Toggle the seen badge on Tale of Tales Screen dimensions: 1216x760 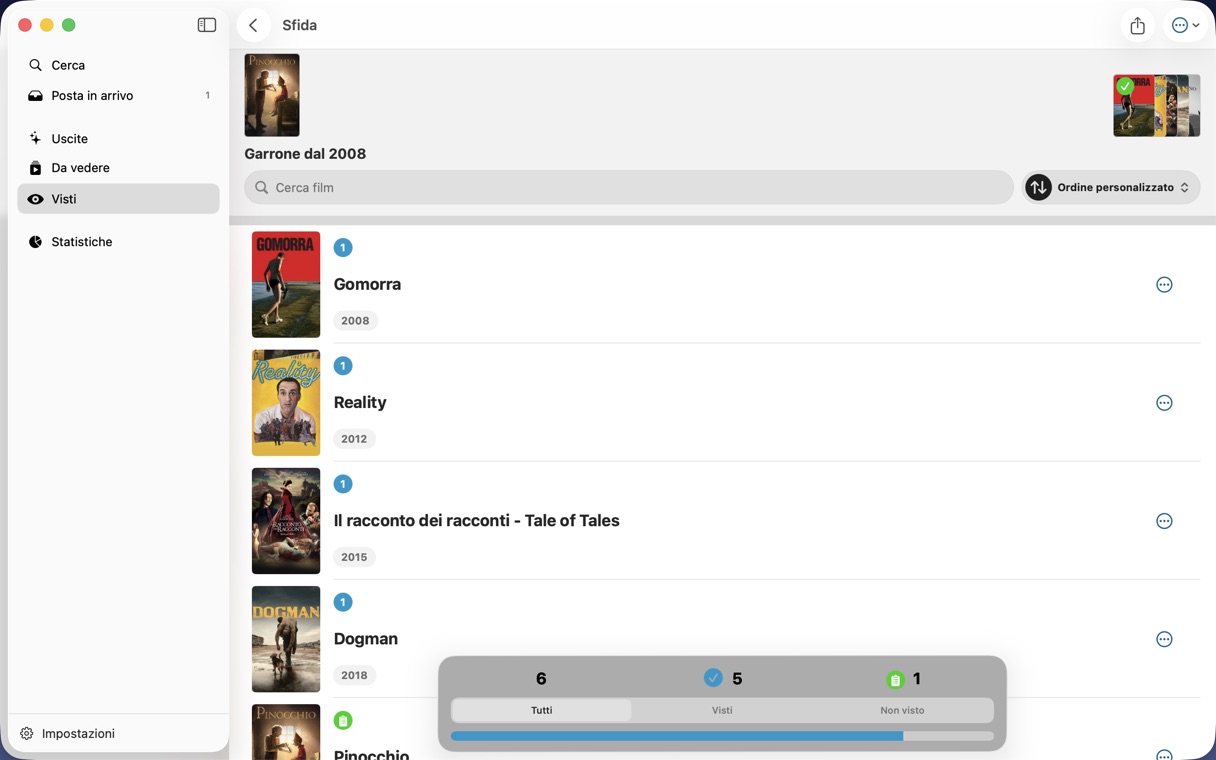click(x=343, y=484)
